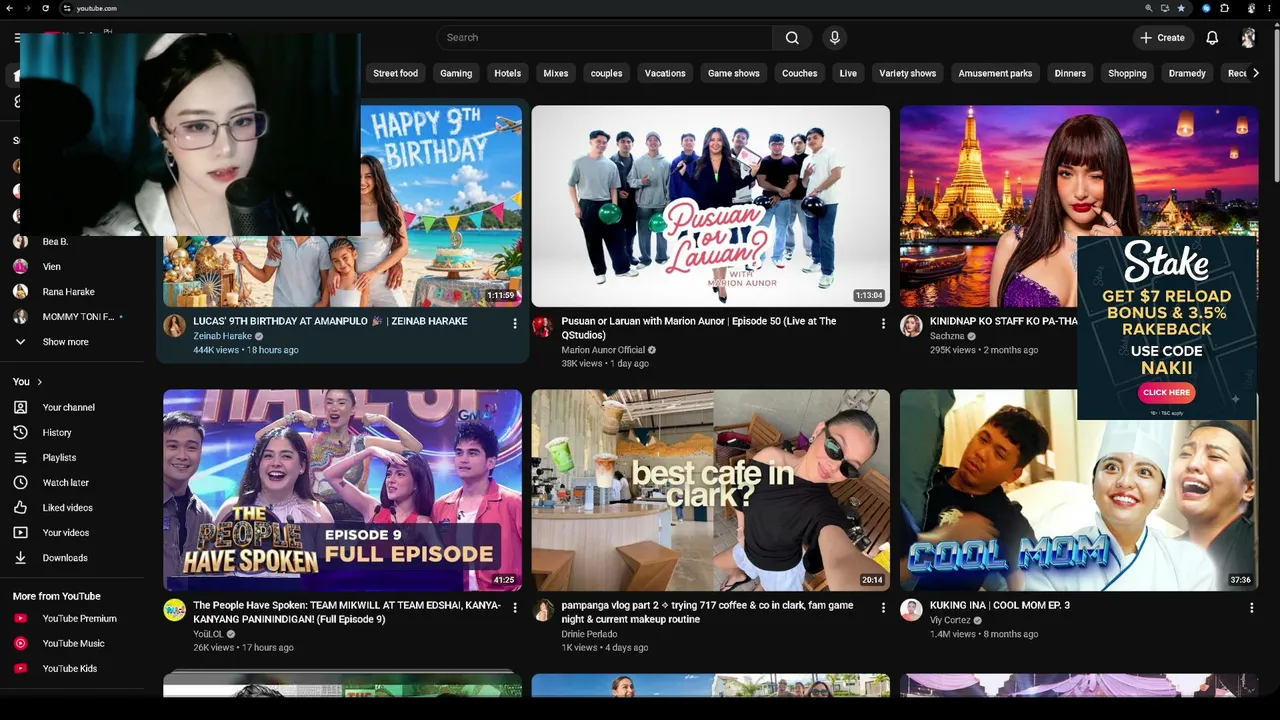
Task: Play The People Have Spoken Episode 9 thumbnail
Action: coord(342,490)
